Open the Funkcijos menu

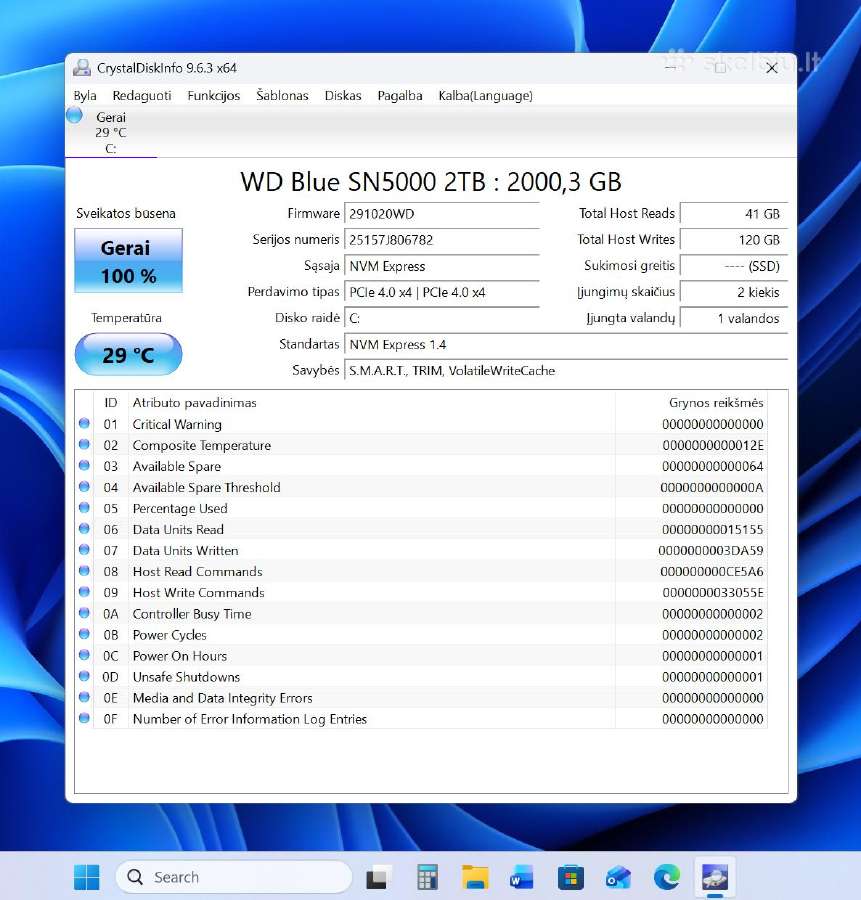[214, 96]
